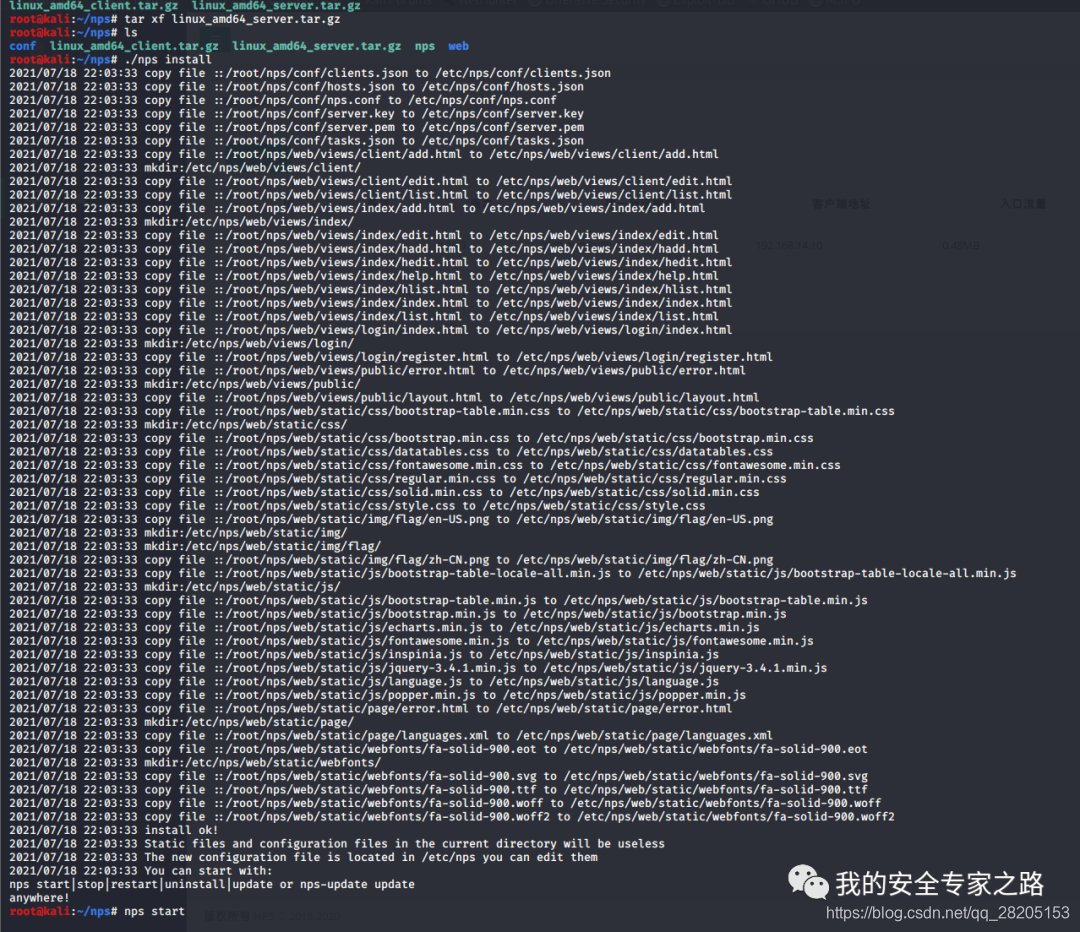
Task: Click the 'nps start|stop|restart|uninstall|update' usage line
Action: [x=211, y=884]
